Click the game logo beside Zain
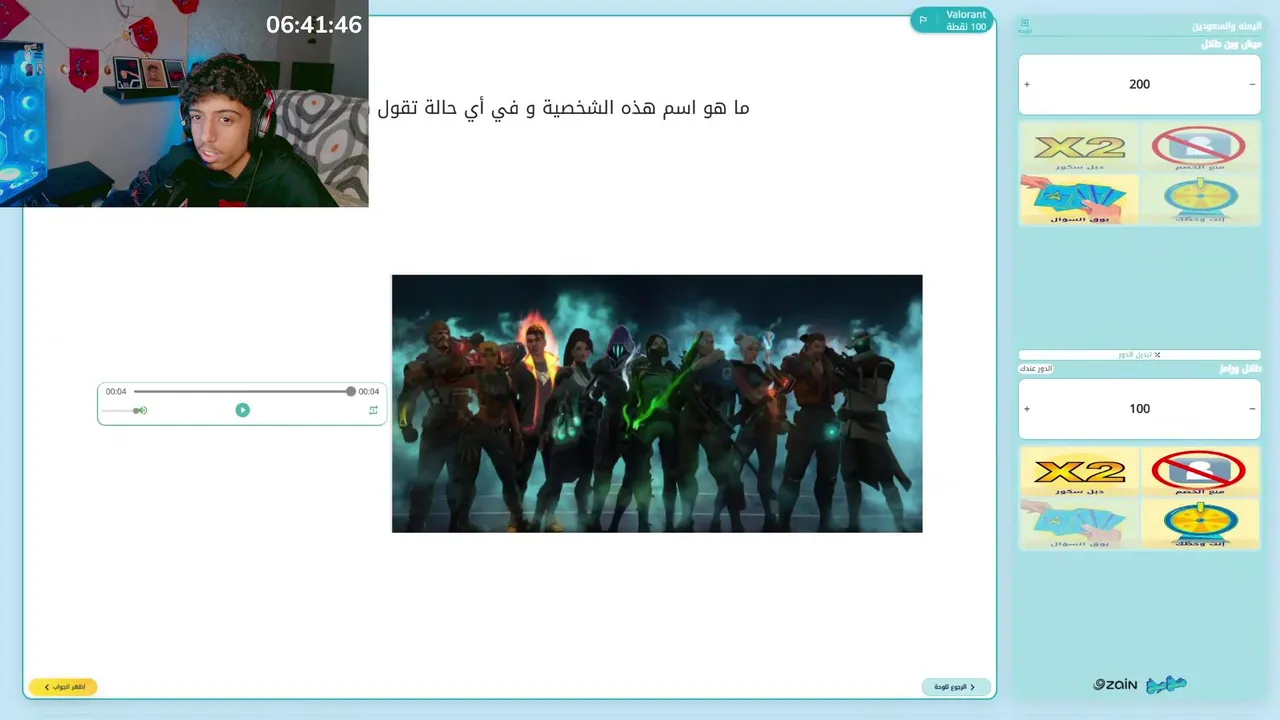This screenshot has width=1280, height=720. tap(1166, 685)
